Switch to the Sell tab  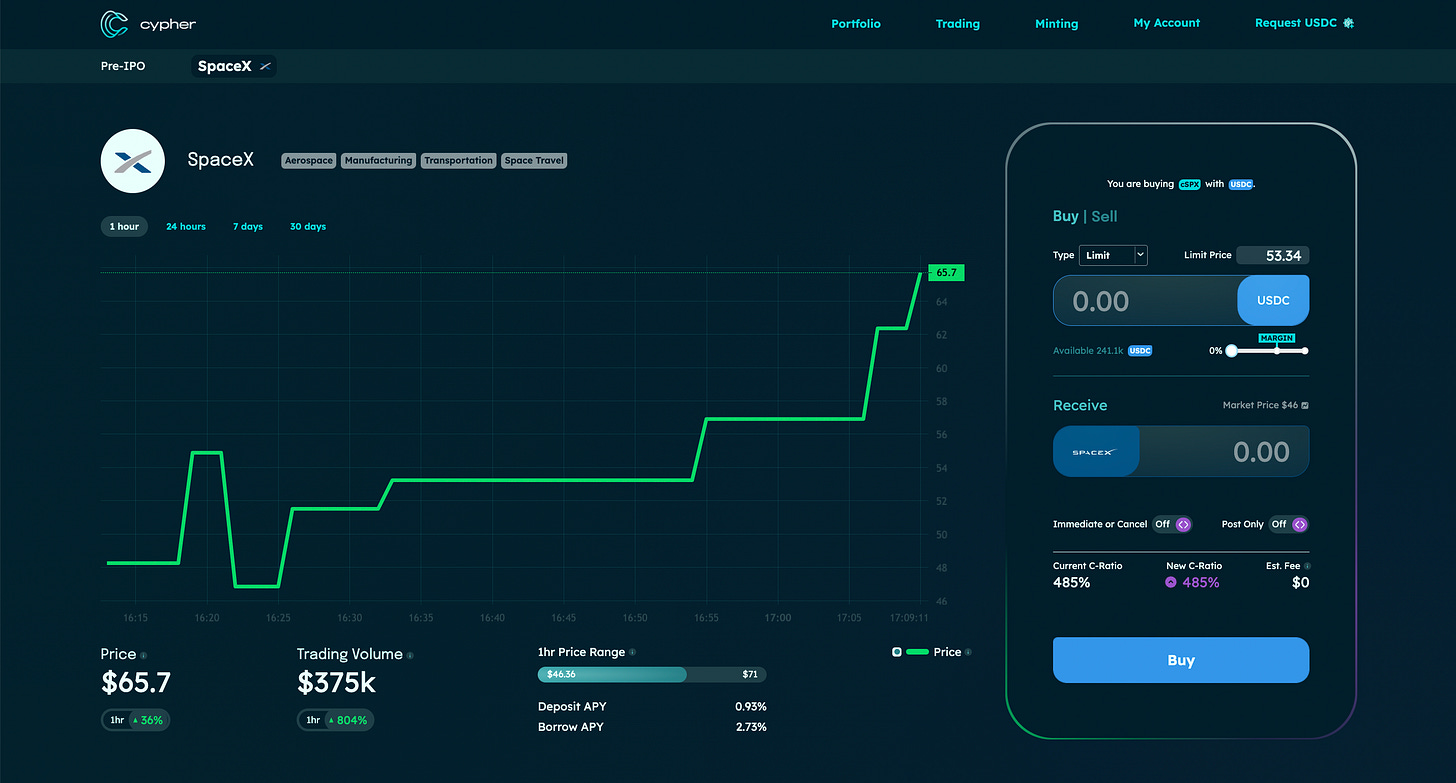[1104, 216]
